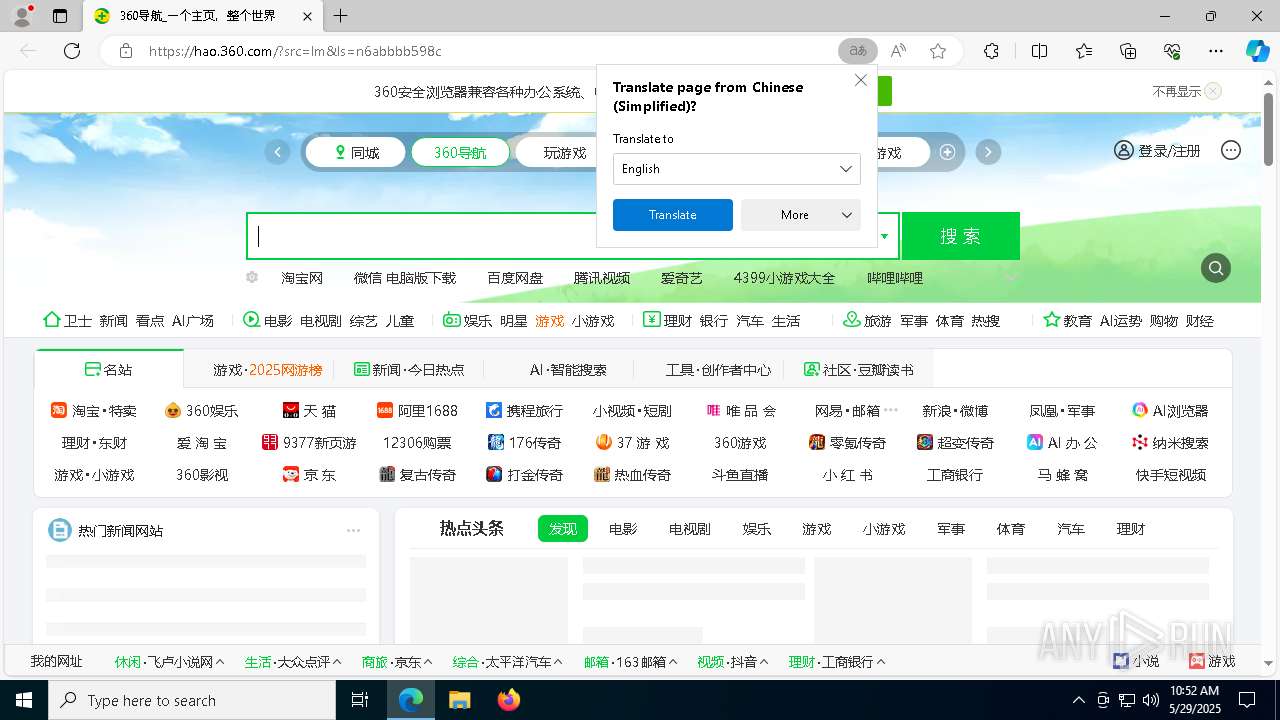Switch to the 新闻·今日热点 tab

click(x=409, y=369)
